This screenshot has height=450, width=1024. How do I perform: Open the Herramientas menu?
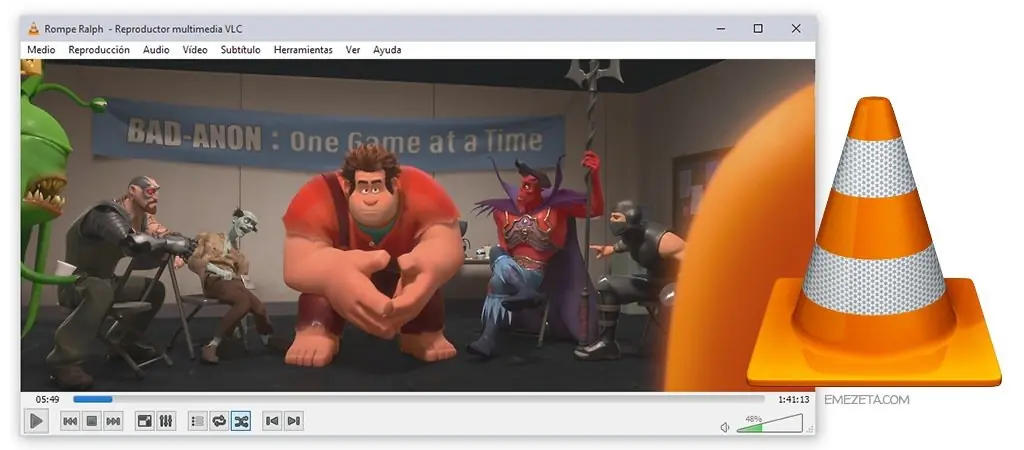303,50
